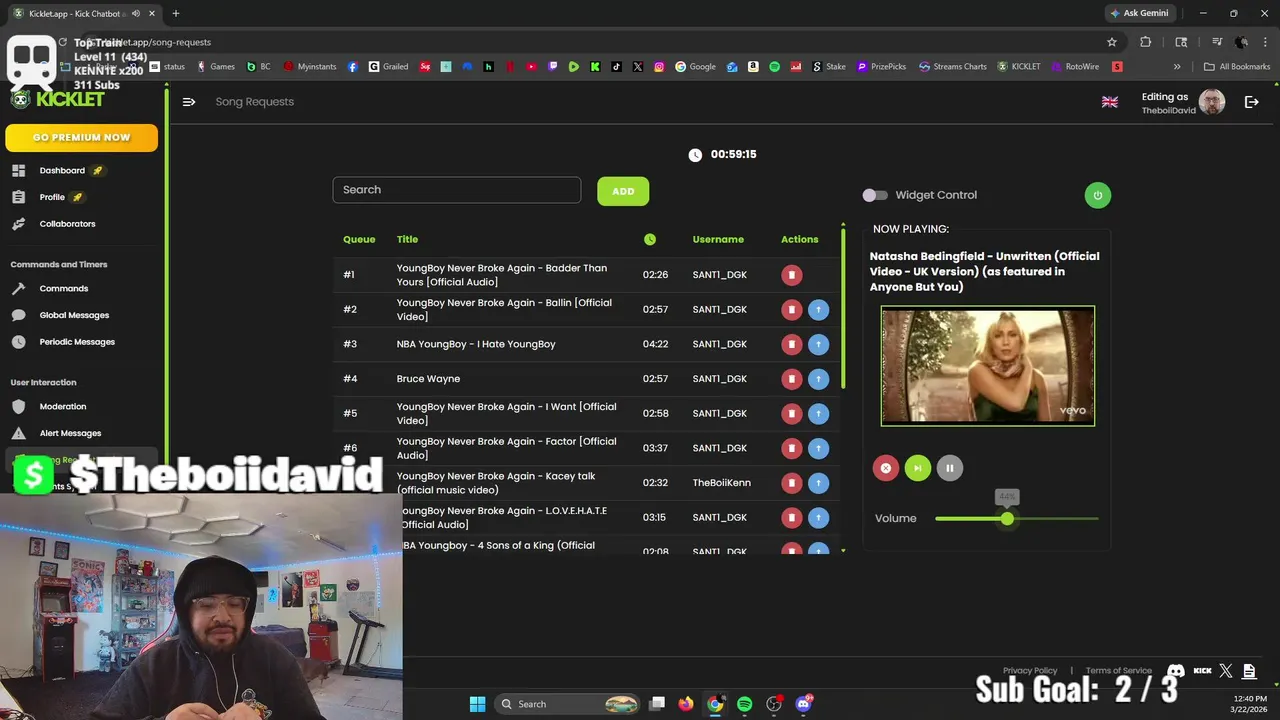Image resolution: width=1280 pixels, height=720 pixels.
Task: Move L.O.V.E.H.A.T.E up in queue
Action: 818,518
